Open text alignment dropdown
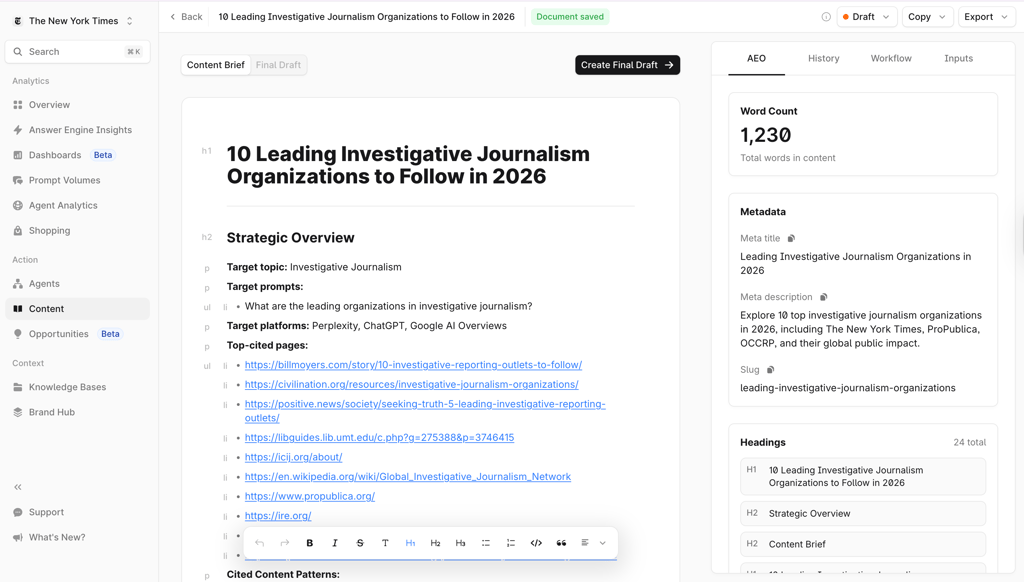 coord(593,543)
